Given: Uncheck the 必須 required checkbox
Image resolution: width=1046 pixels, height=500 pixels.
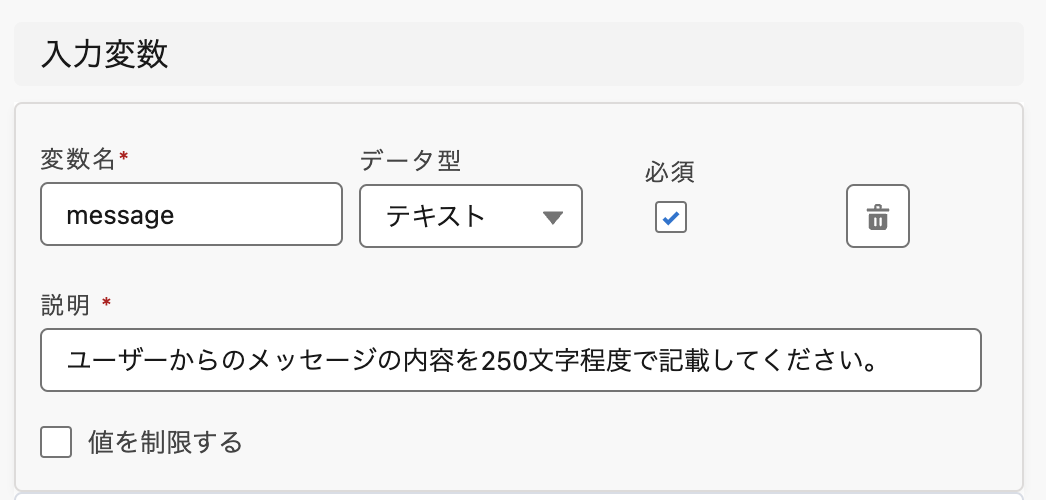Looking at the screenshot, I should (x=670, y=217).
